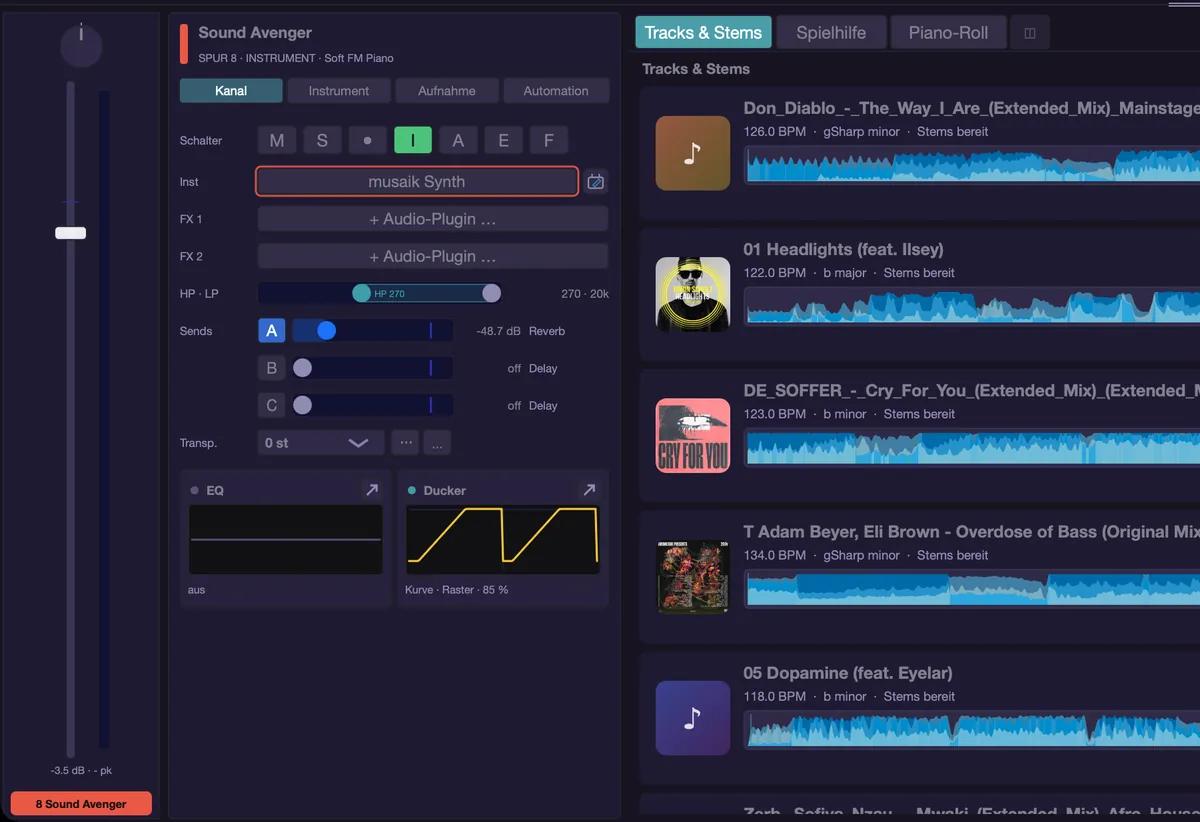Screen dimensions: 1200x822
Task: Select the Tracks & Stems tab
Action: [x=703, y=33]
